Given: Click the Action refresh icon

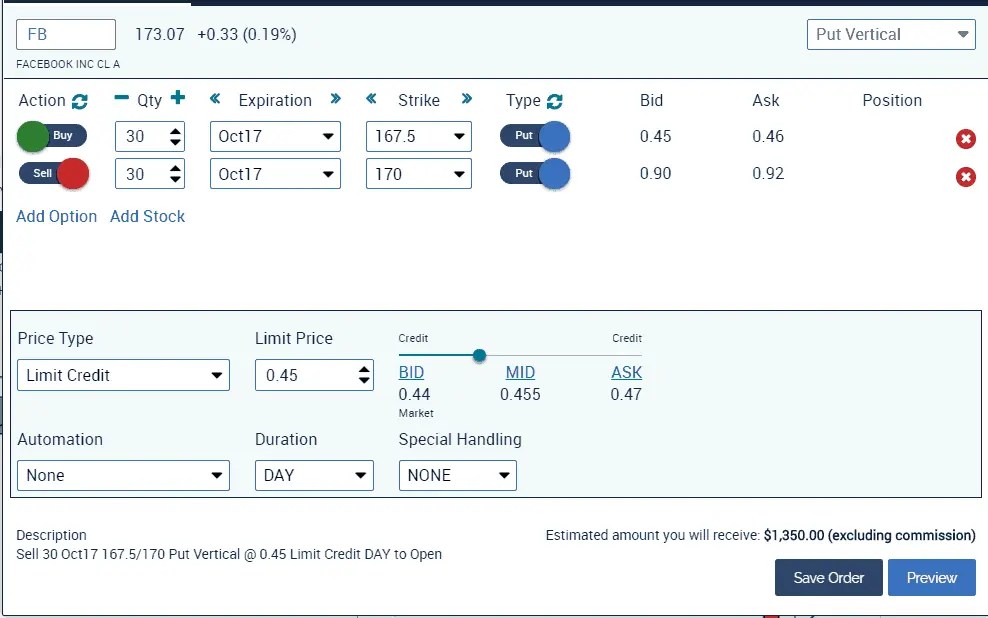Looking at the screenshot, I should click(79, 100).
